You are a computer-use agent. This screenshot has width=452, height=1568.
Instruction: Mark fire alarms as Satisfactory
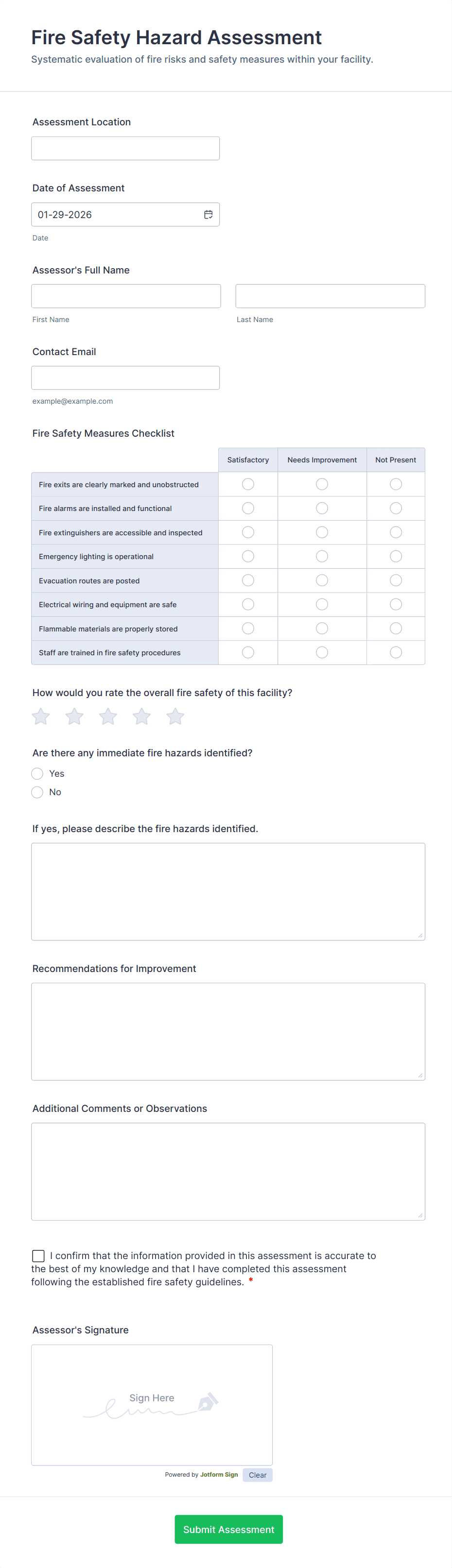tap(247, 508)
